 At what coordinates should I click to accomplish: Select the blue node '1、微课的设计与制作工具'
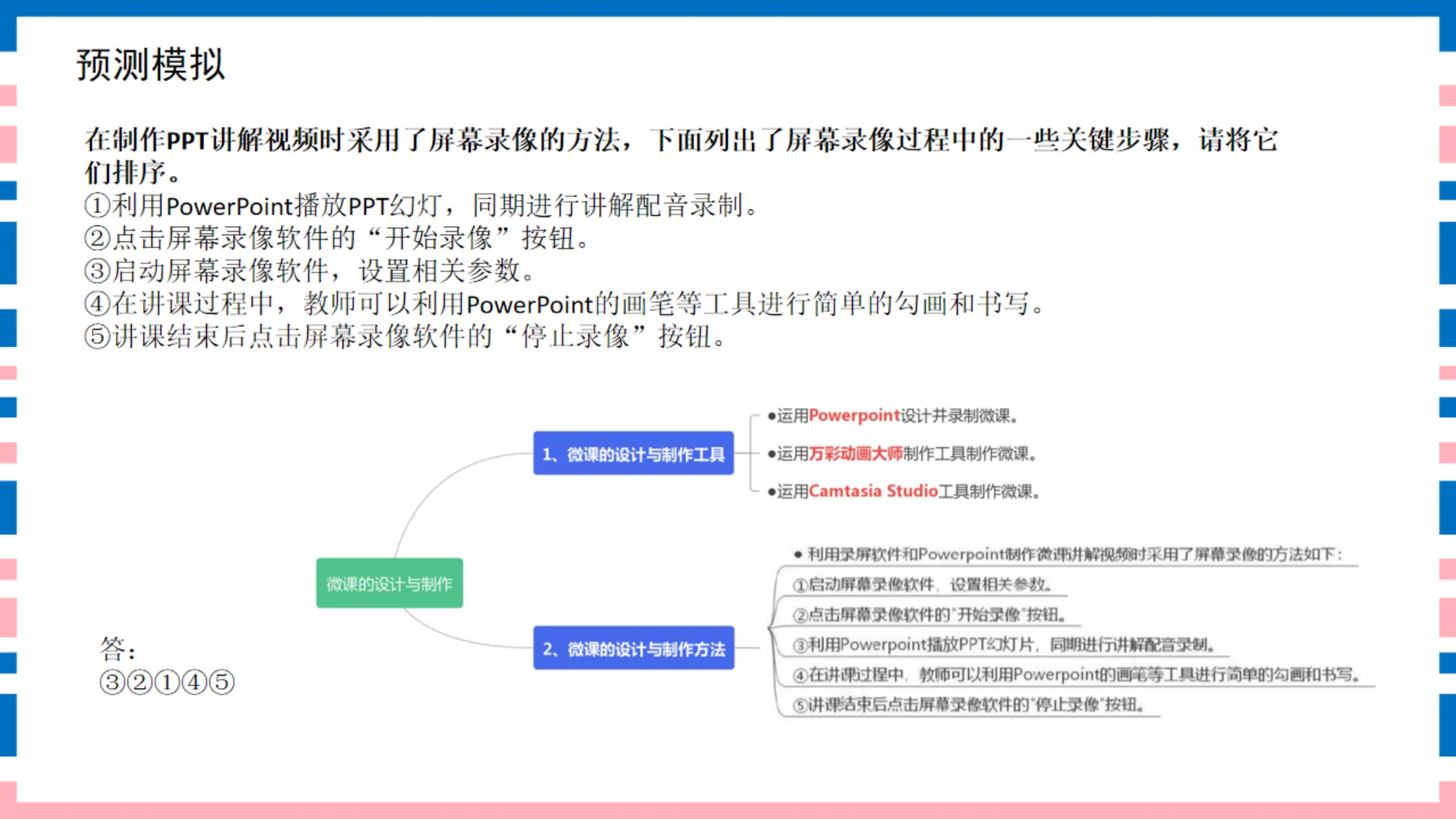[634, 454]
